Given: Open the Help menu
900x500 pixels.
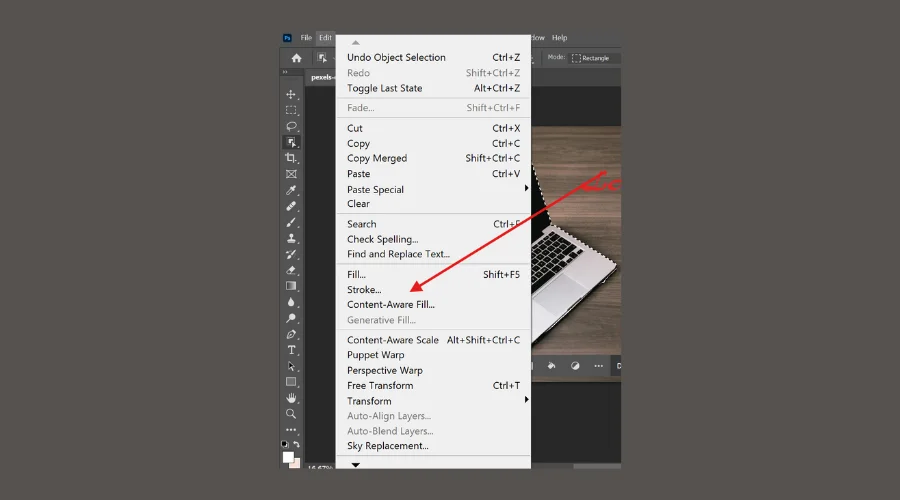Looking at the screenshot, I should click(560, 38).
